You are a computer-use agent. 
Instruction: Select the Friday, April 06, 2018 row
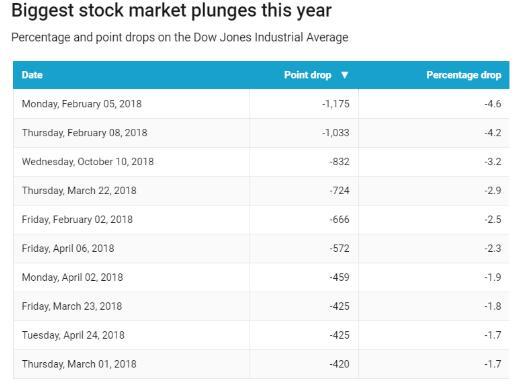point(261,248)
